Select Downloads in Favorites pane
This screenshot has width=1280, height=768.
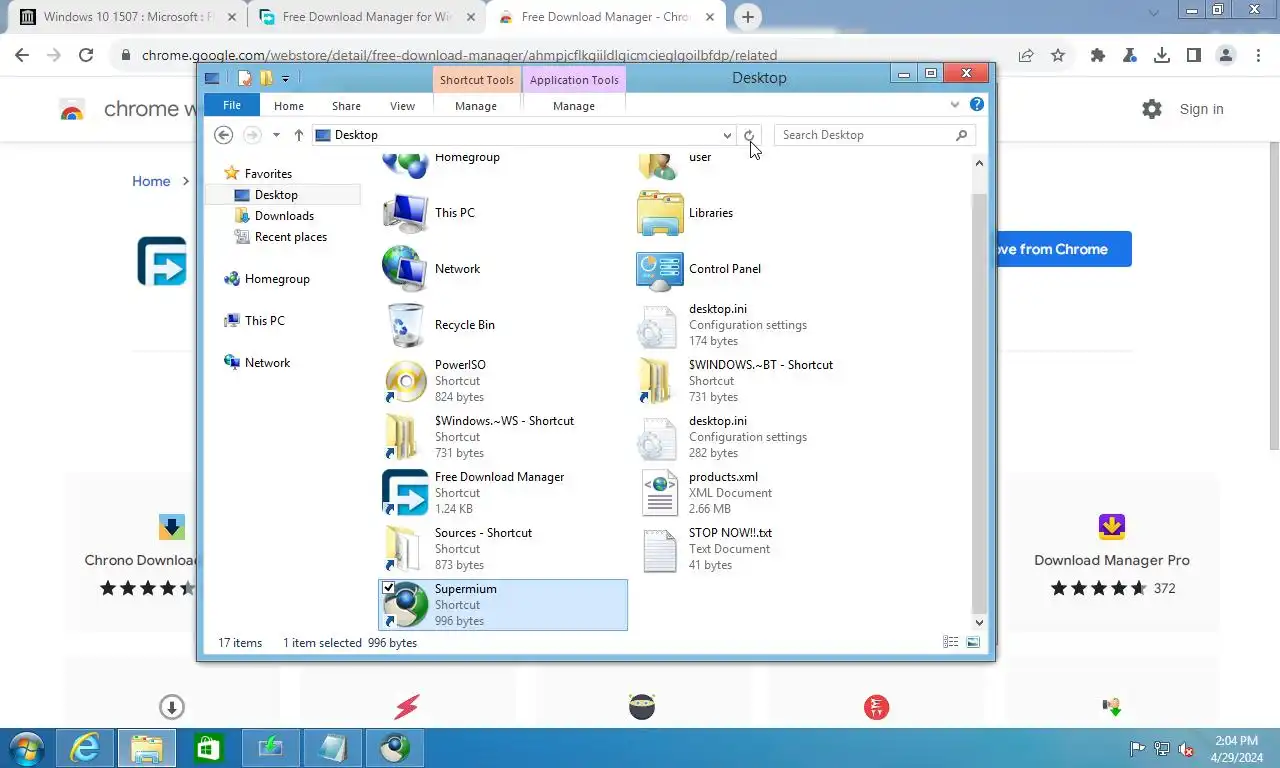tap(284, 216)
